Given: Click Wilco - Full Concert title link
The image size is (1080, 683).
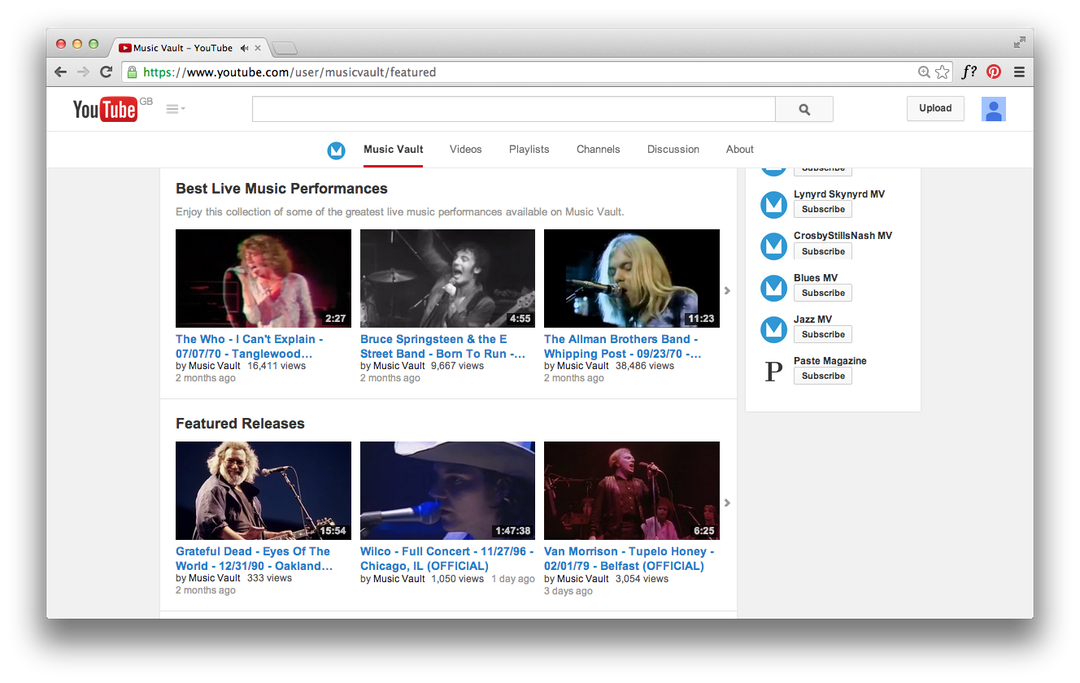Looking at the screenshot, I should [x=447, y=558].
